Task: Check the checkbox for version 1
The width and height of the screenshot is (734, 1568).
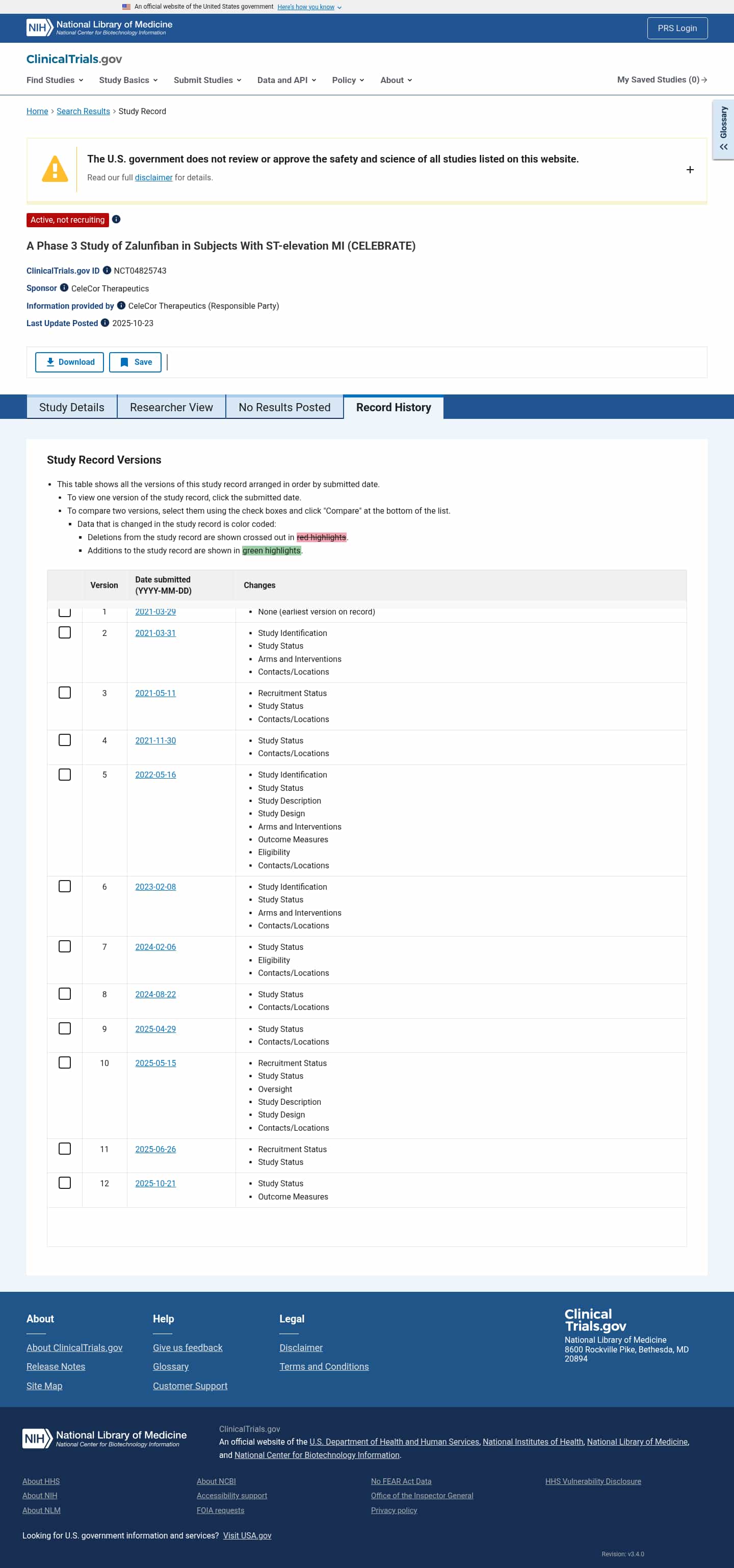Action: click(65, 612)
